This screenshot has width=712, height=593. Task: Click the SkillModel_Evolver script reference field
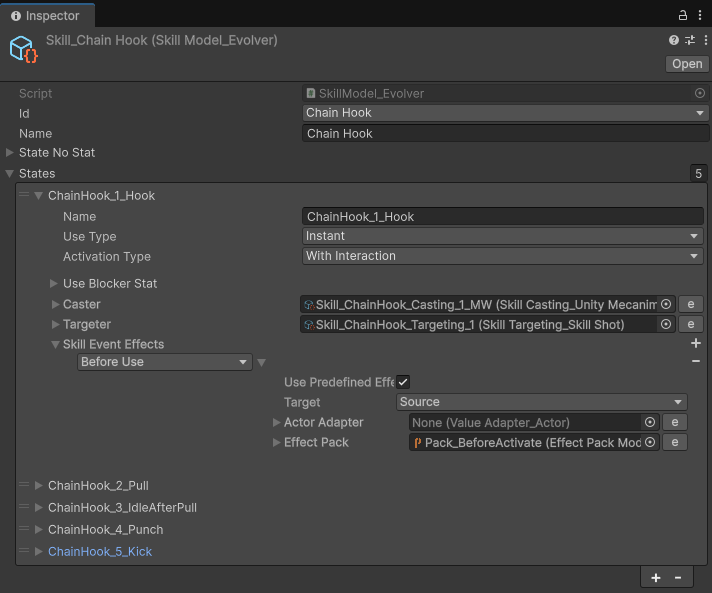tap(505, 93)
